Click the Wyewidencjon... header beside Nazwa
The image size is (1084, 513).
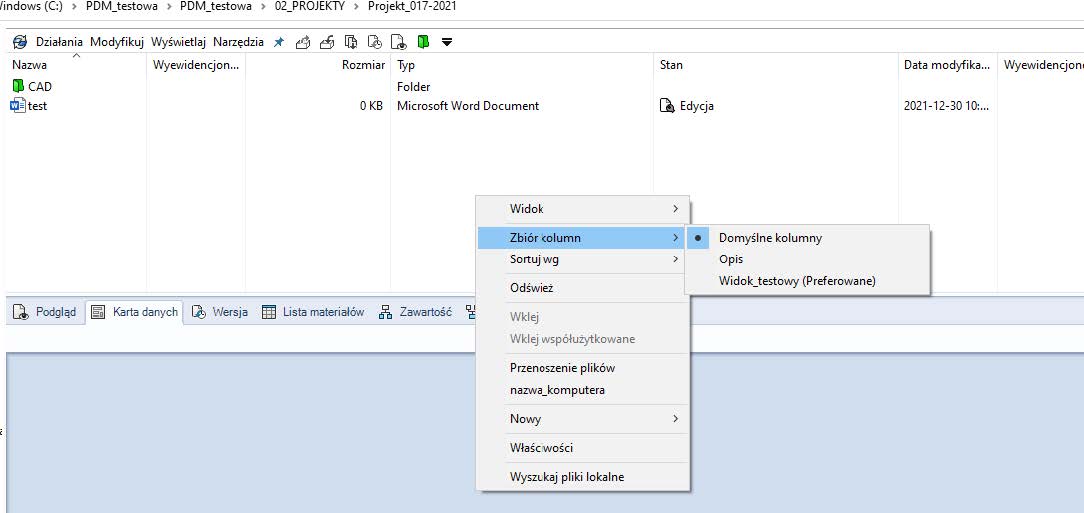click(x=196, y=65)
